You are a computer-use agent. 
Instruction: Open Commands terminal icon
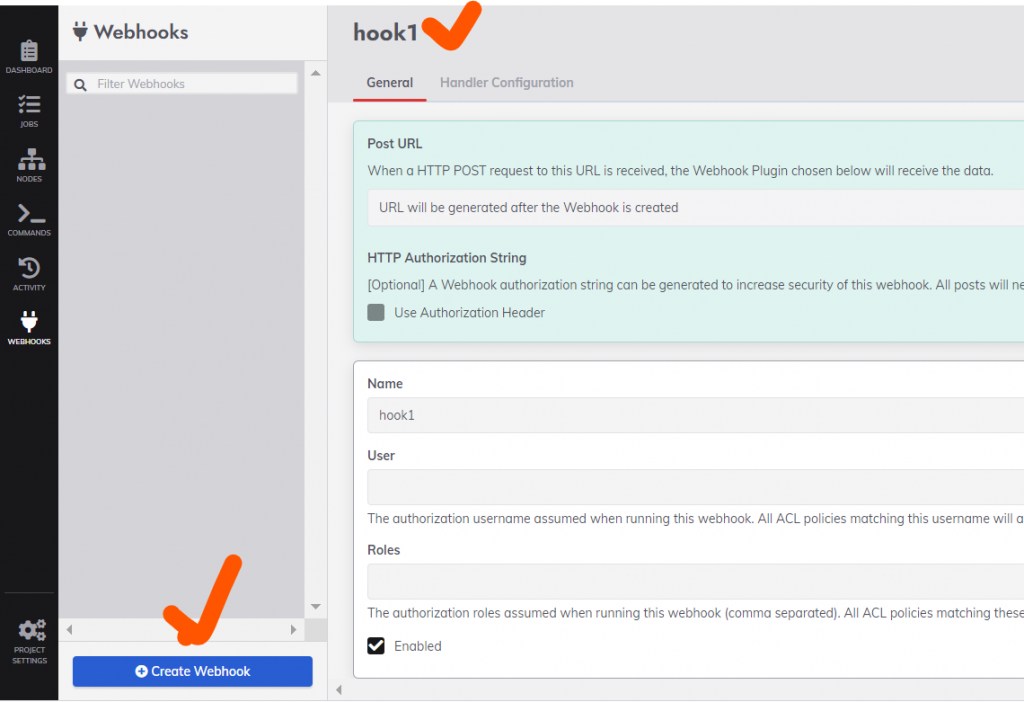tap(29, 214)
